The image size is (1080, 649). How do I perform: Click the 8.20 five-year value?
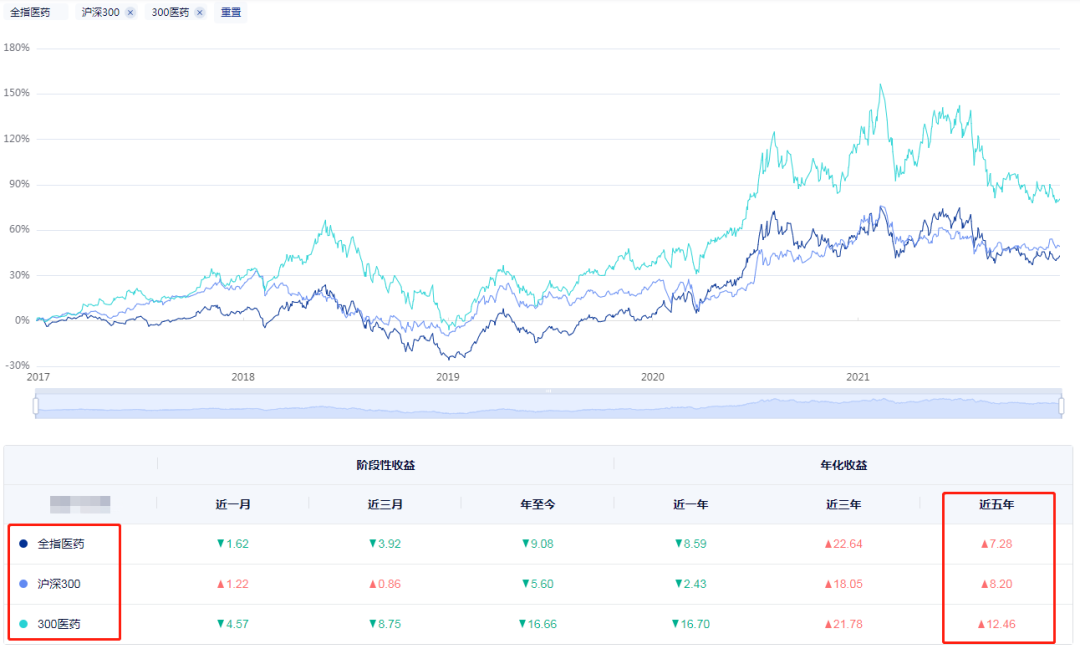point(997,584)
